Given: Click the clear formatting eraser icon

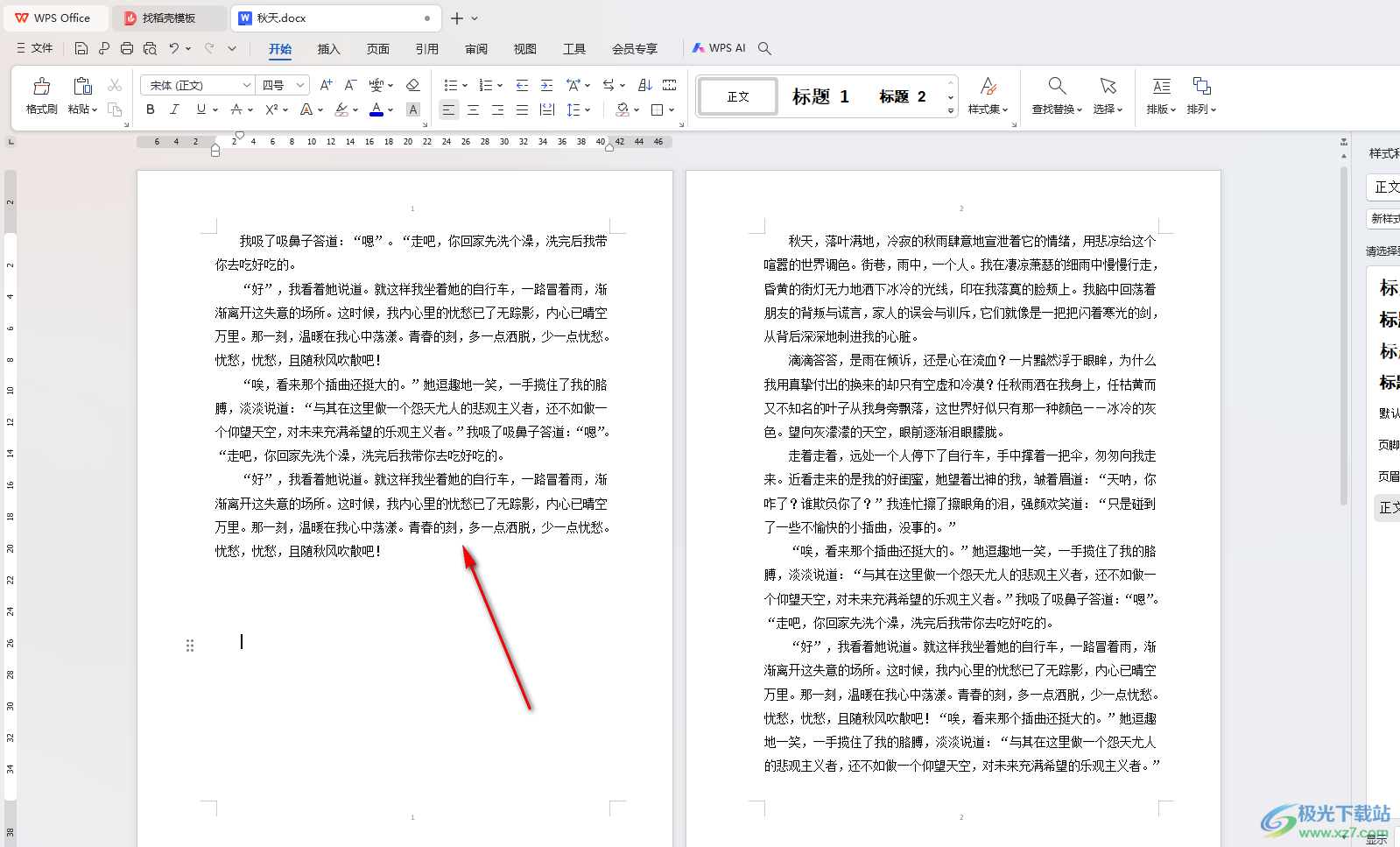Looking at the screenshot, I should coord(413,85).
